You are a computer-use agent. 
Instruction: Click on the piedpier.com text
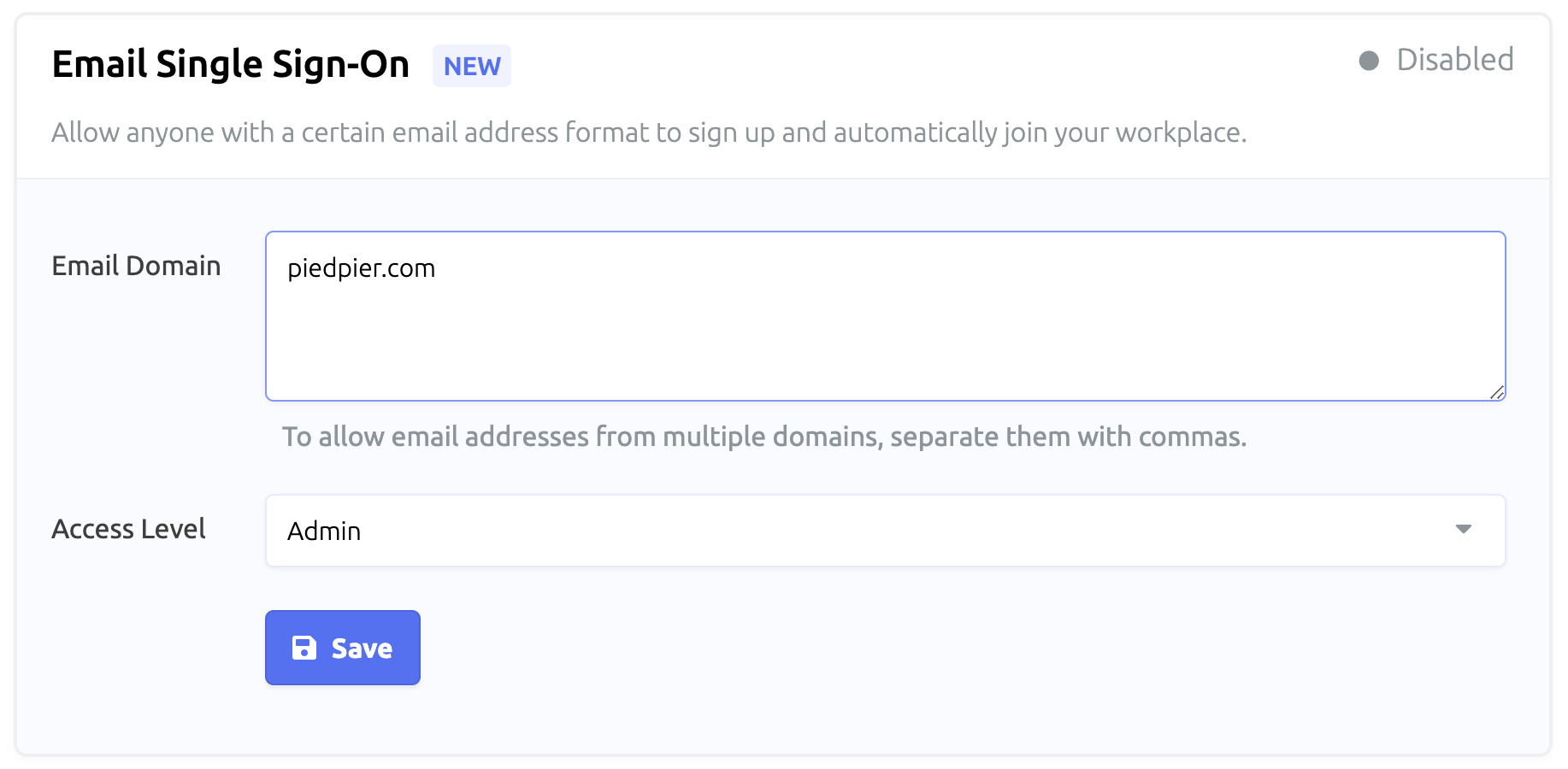pyautogui.click(x=361, y=268)
